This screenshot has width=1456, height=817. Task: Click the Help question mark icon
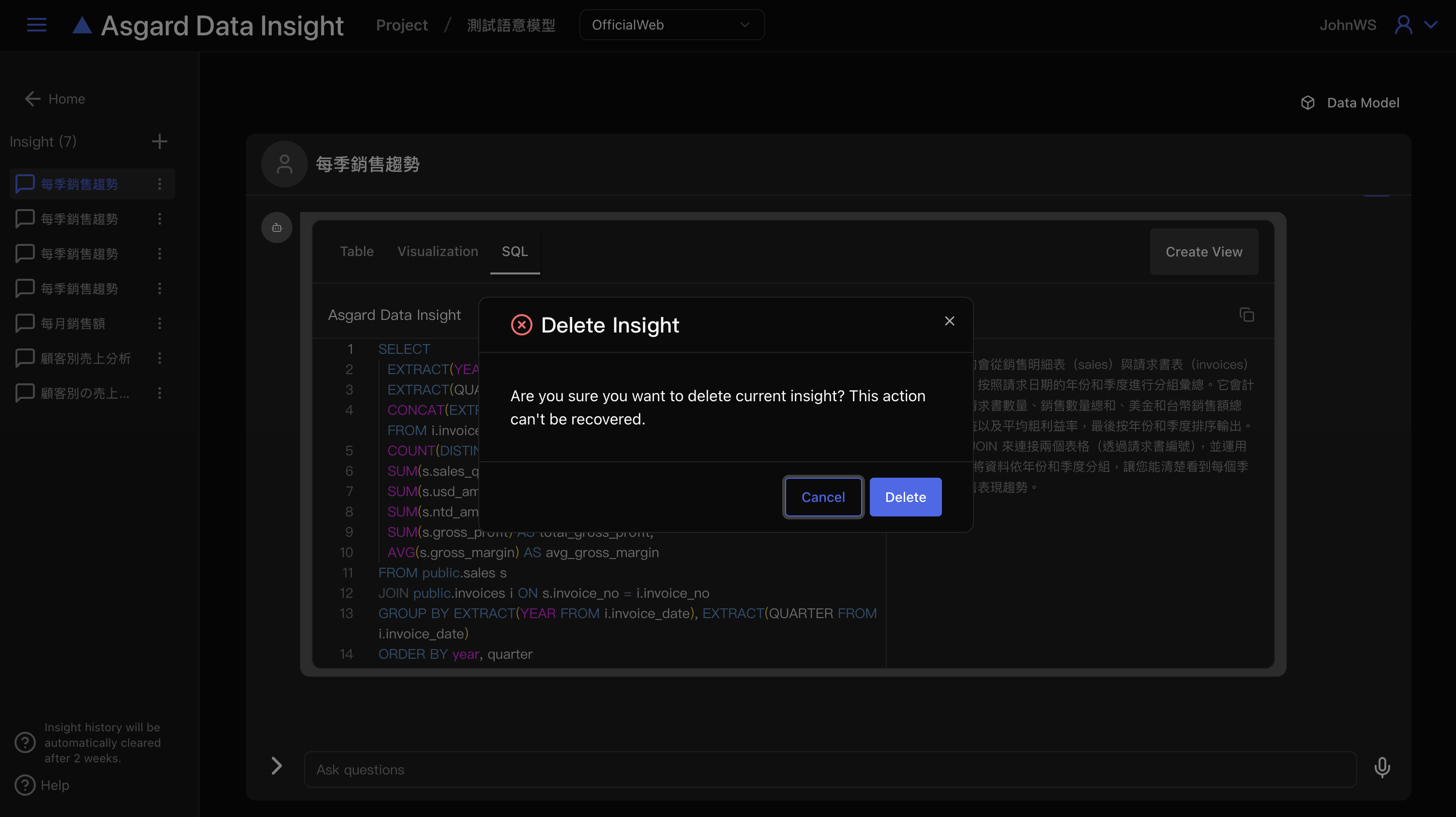[25, 786]
